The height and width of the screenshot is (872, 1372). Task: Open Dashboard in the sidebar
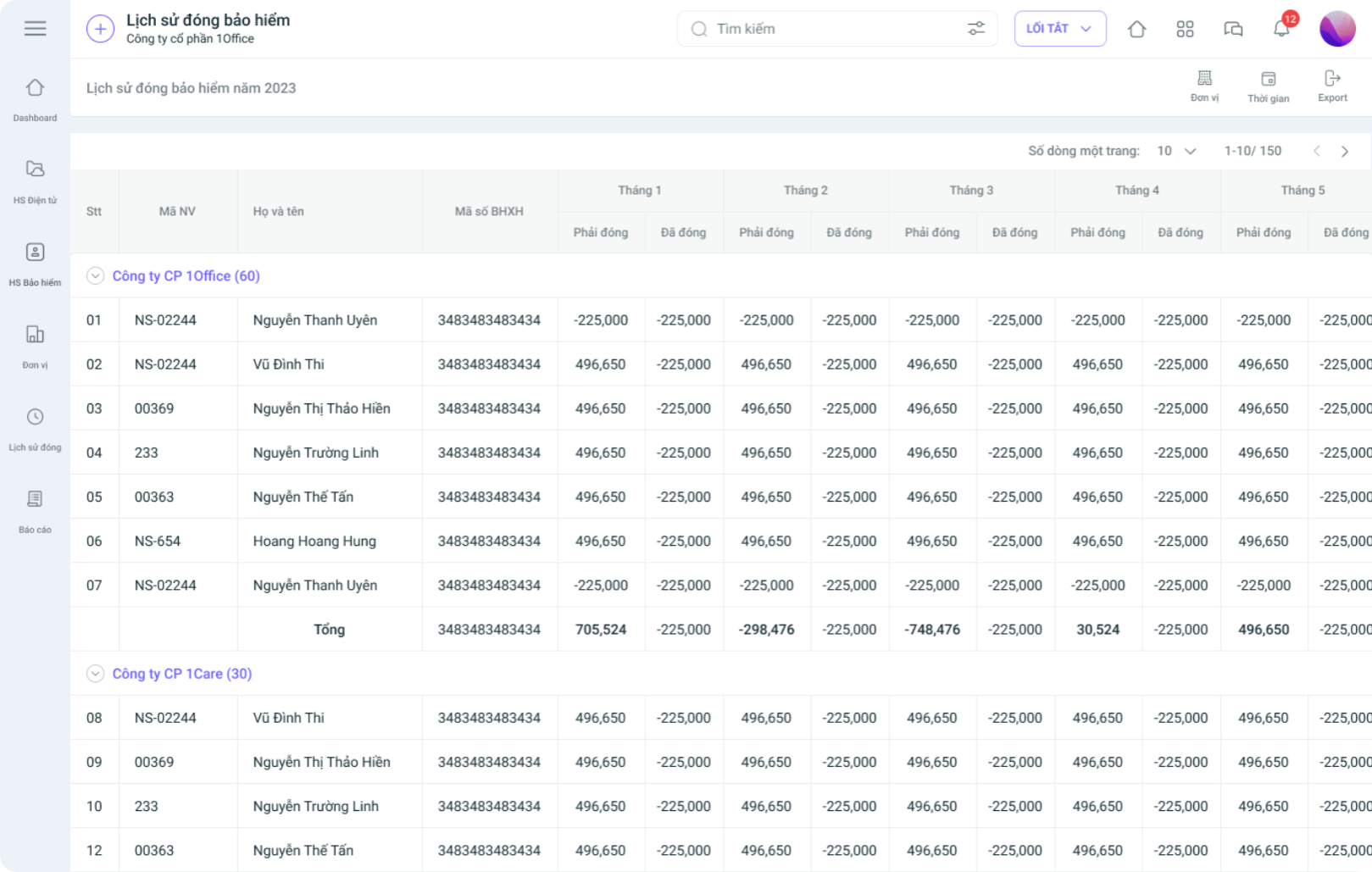point(35,100)
